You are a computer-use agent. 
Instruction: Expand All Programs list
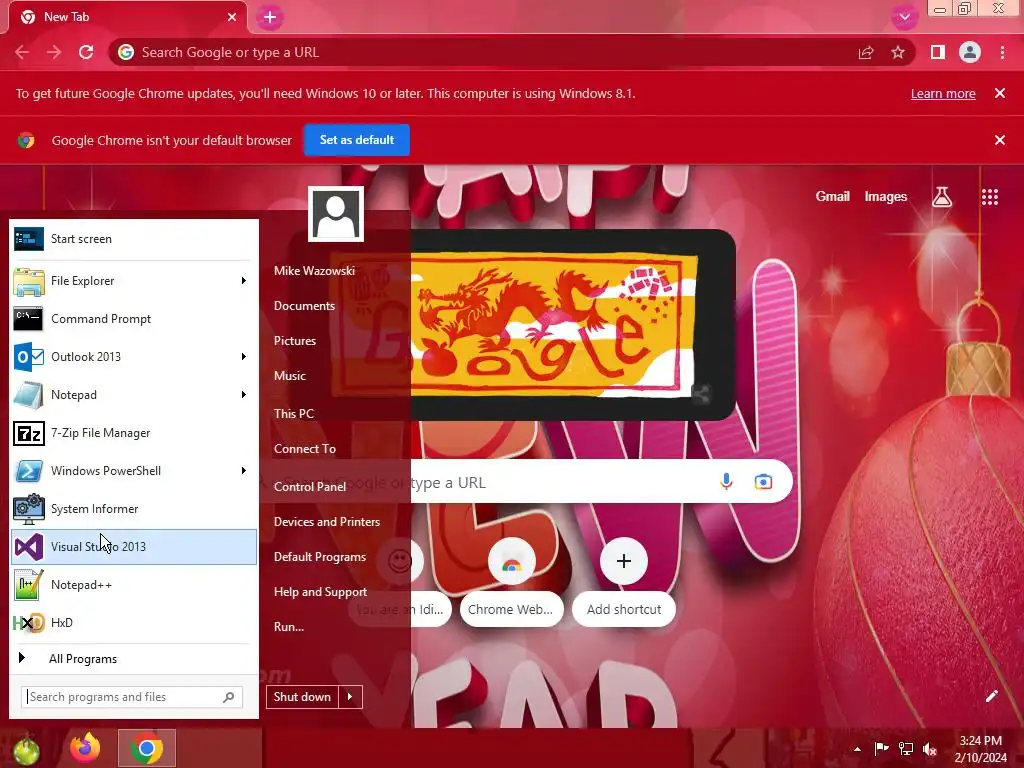(133, 659)
